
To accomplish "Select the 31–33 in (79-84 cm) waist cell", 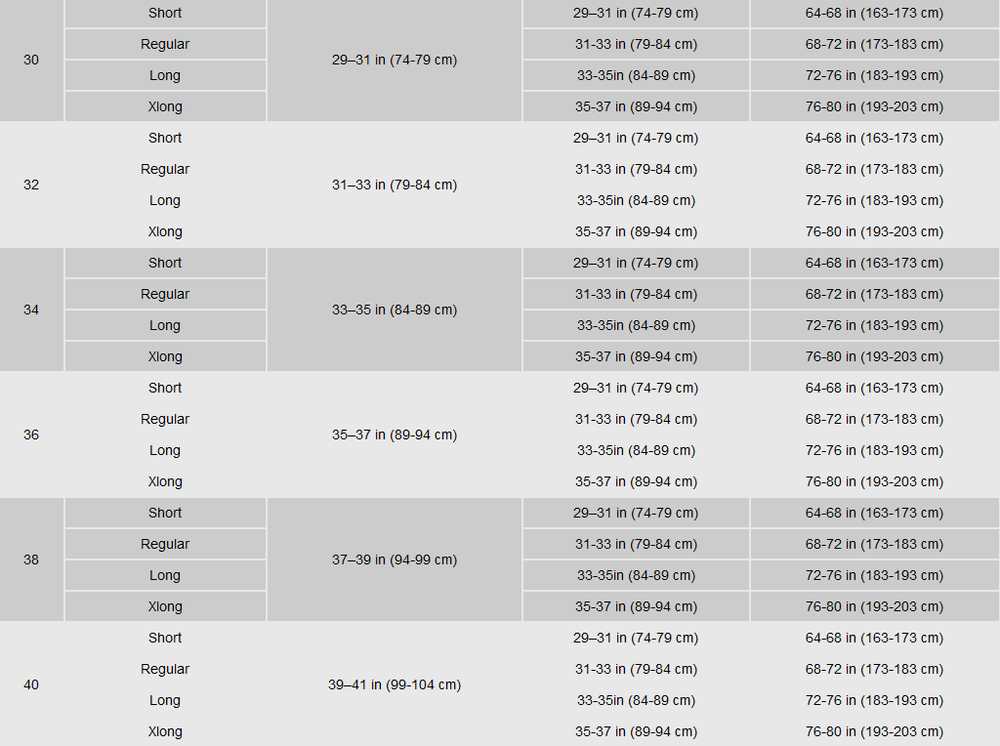I will click(x=394, y=185).
